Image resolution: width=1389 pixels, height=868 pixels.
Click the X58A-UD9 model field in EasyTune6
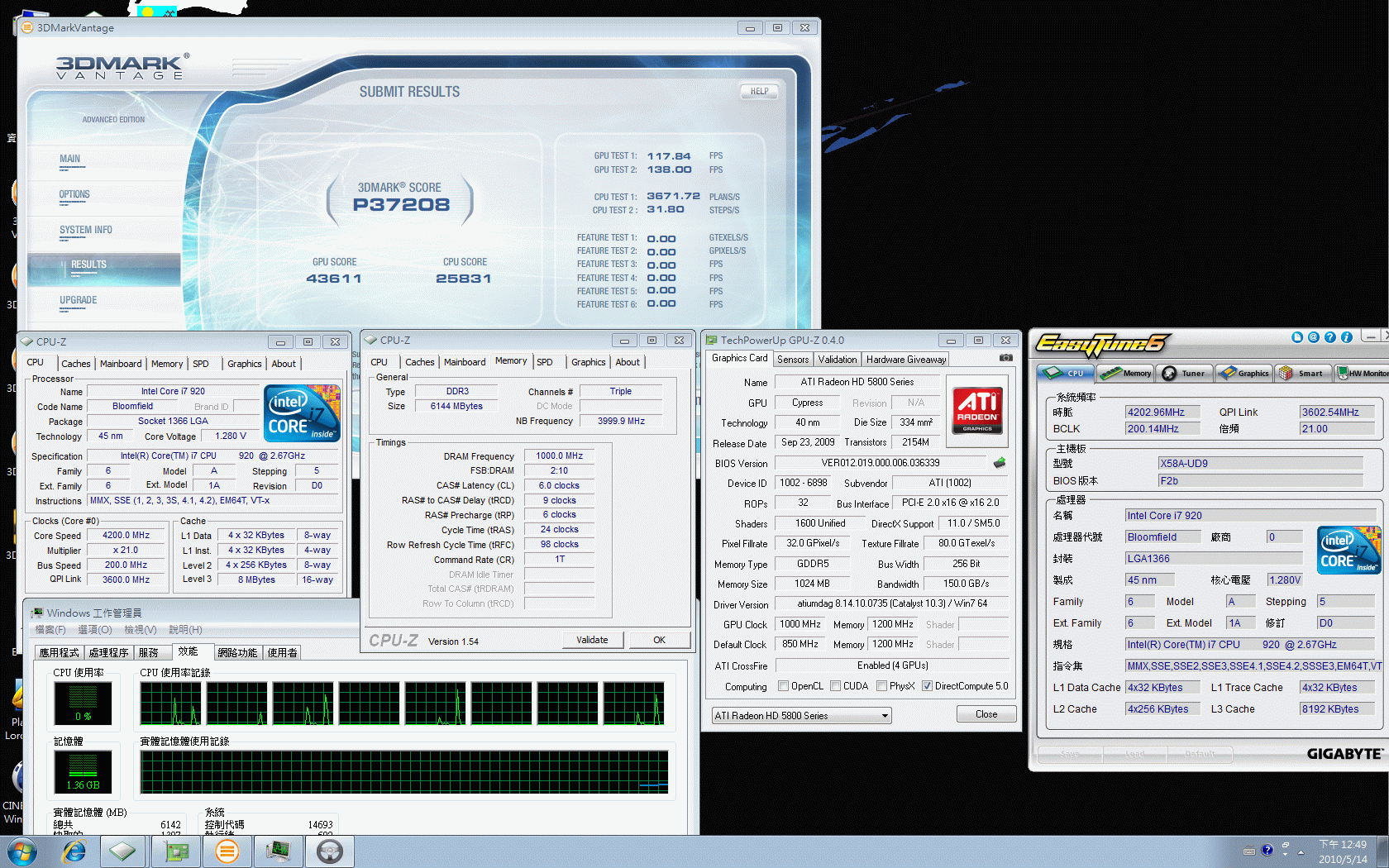pos(1261,463)
